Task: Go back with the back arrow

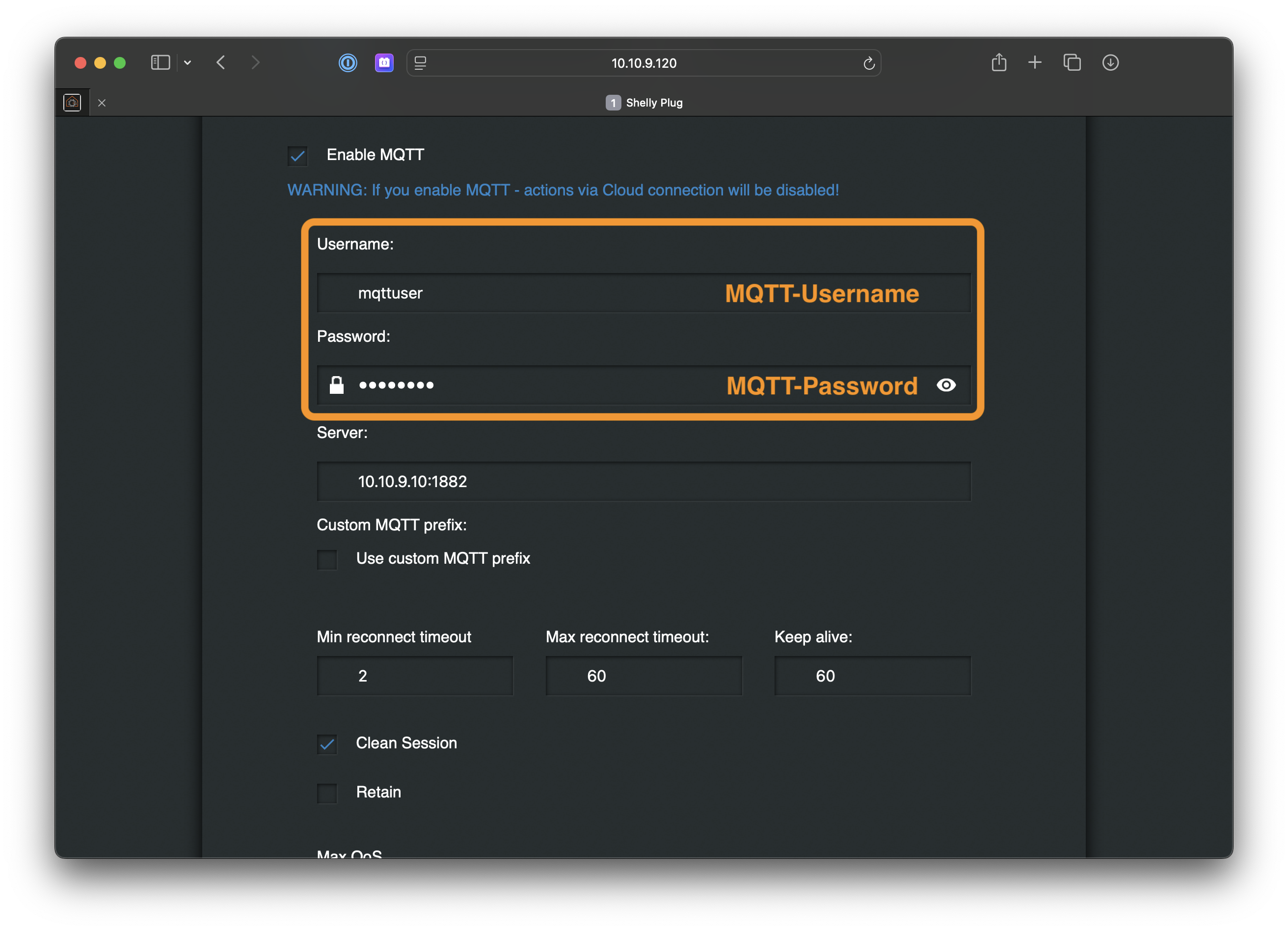Action: 221,62
